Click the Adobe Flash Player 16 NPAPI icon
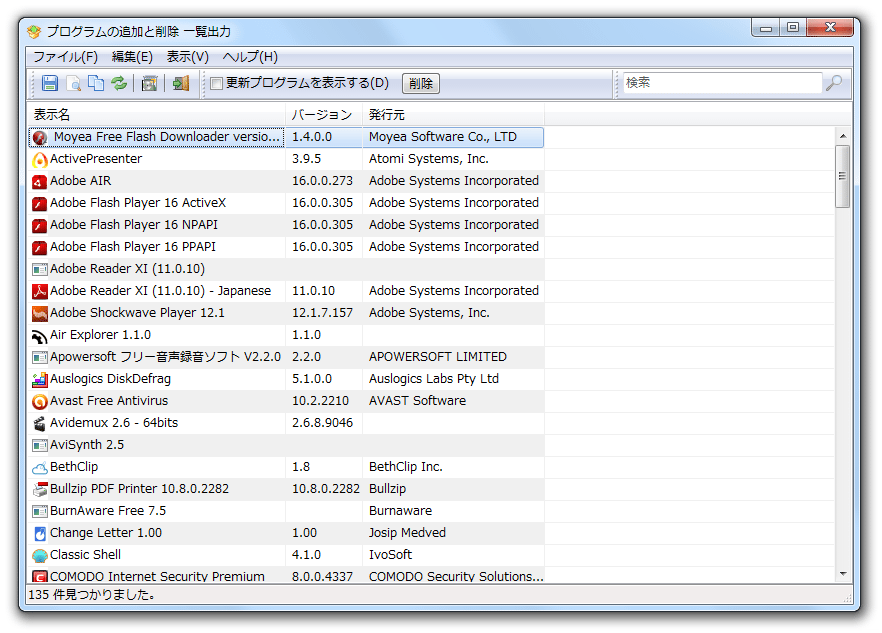The width and height of the screenshot is (882, 633). (x=40, y=226)
